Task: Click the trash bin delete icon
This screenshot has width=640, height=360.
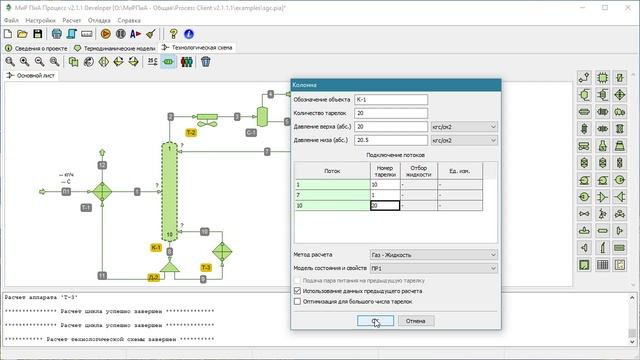Action: click(x=206, y=62)
